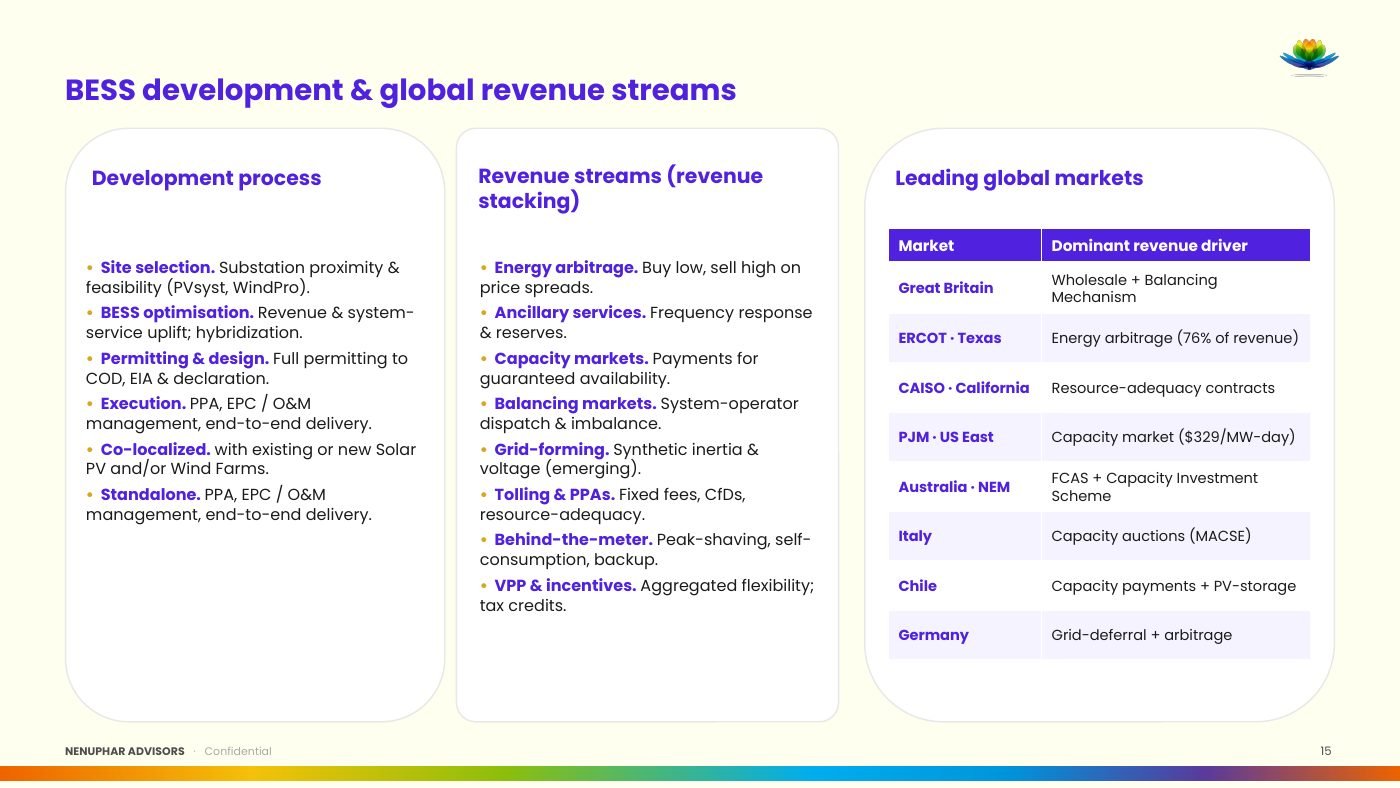Click the text 'COD, EIA & declaration.'
Screen dimensions: 1400x788
click(177, 378)
